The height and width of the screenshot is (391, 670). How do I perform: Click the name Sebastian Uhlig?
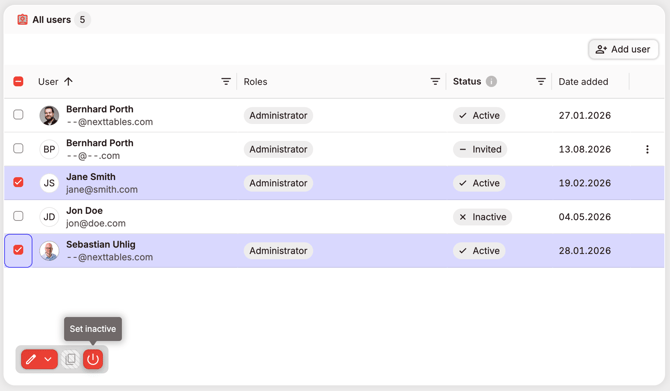click(x=101, y=244)
